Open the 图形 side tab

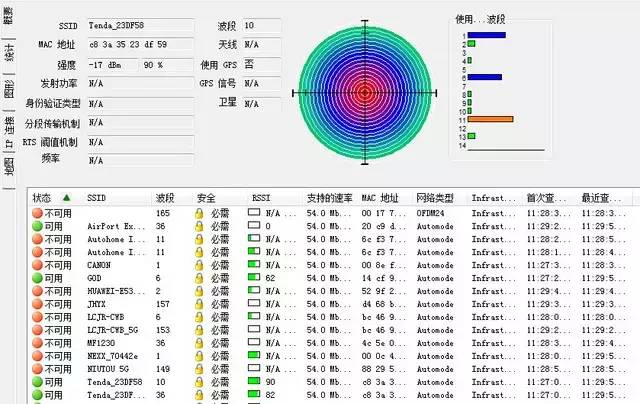(x=9, y=89)
